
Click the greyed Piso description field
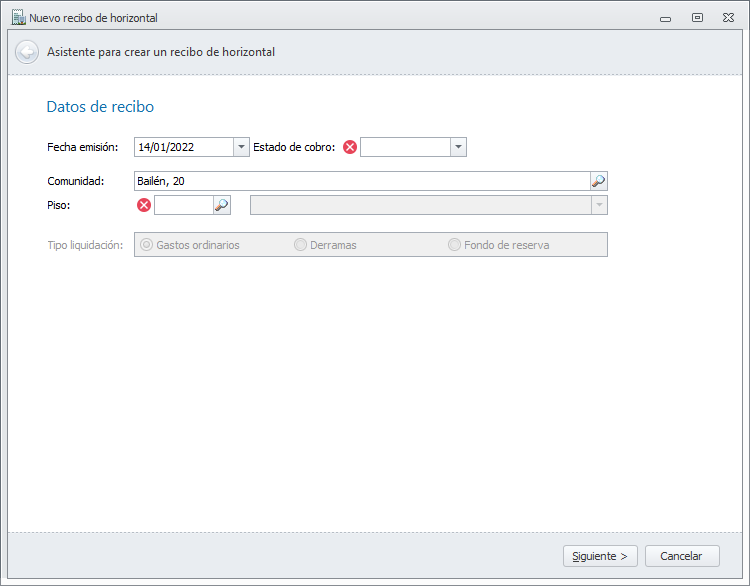pyautogui.click(x=421, y=205)
